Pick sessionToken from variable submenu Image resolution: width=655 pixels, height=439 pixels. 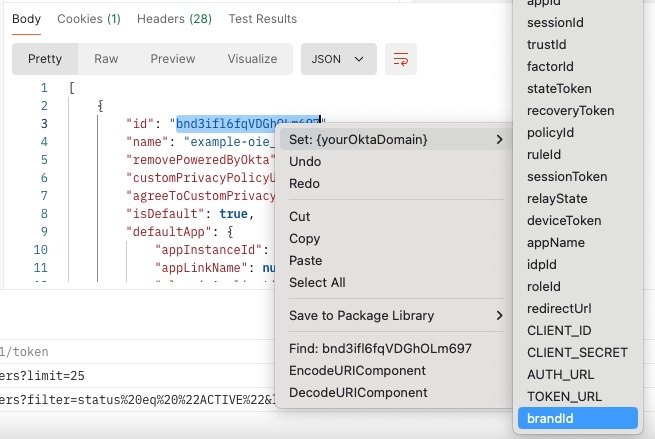coord(566,176)
